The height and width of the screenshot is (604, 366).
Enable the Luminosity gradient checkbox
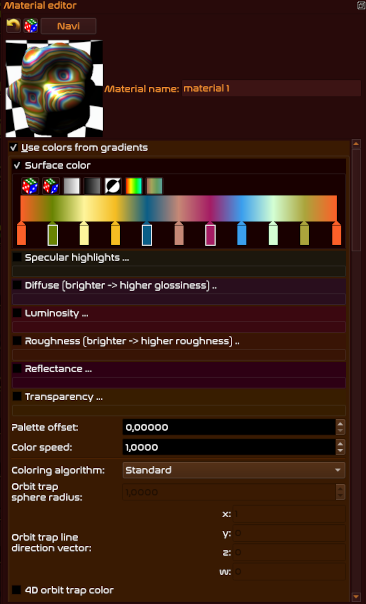coord(17,313)
